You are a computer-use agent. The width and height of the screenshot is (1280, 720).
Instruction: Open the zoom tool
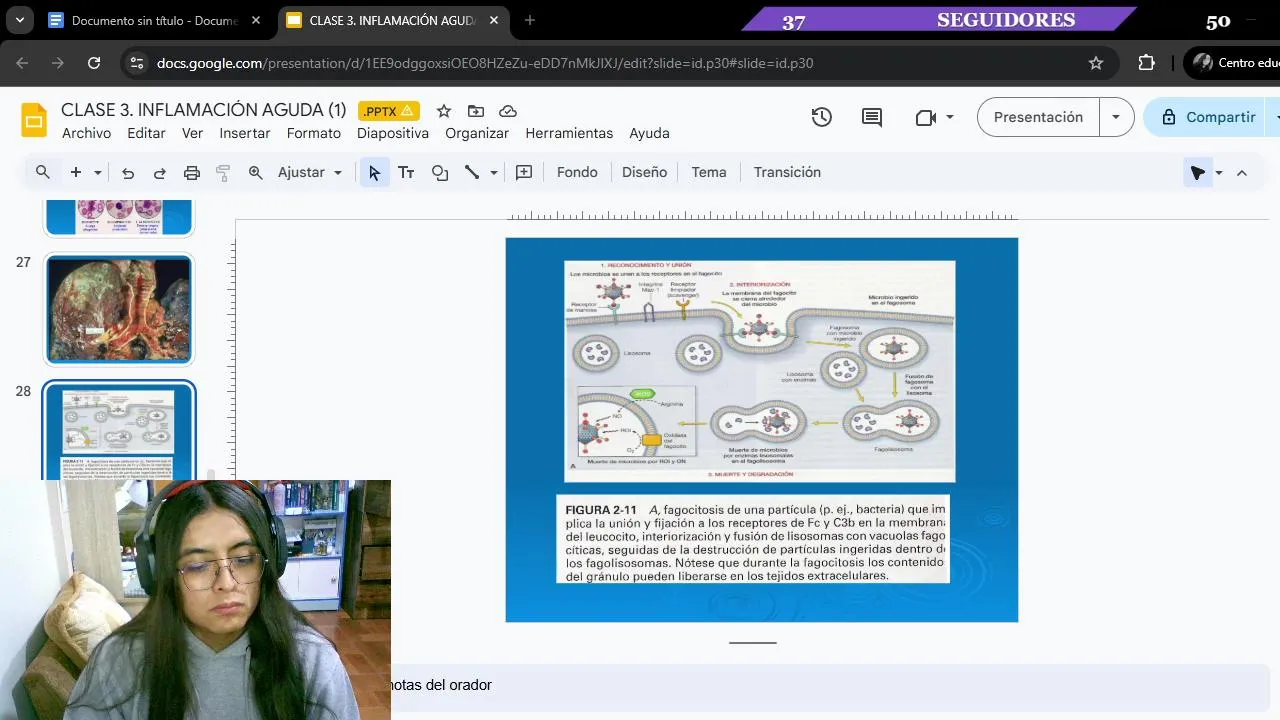[255, 172]
